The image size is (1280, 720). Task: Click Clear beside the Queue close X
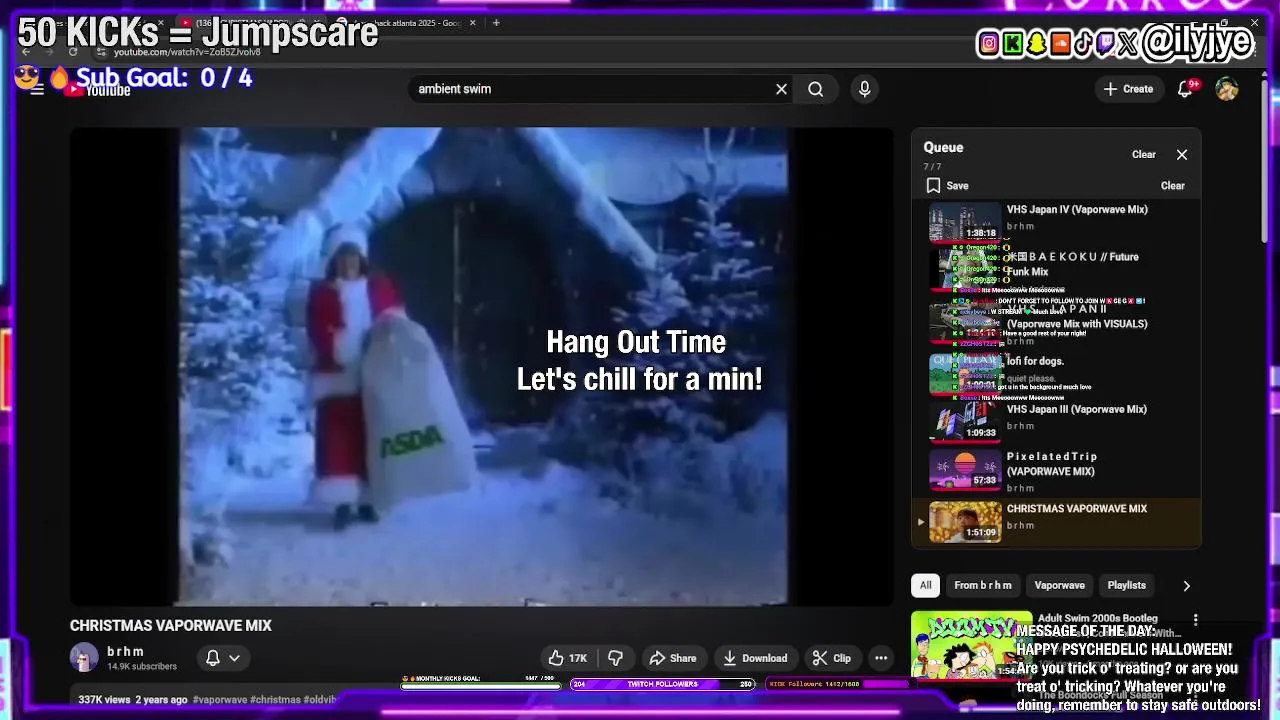pyautogui.click(x=1144, y=155)
